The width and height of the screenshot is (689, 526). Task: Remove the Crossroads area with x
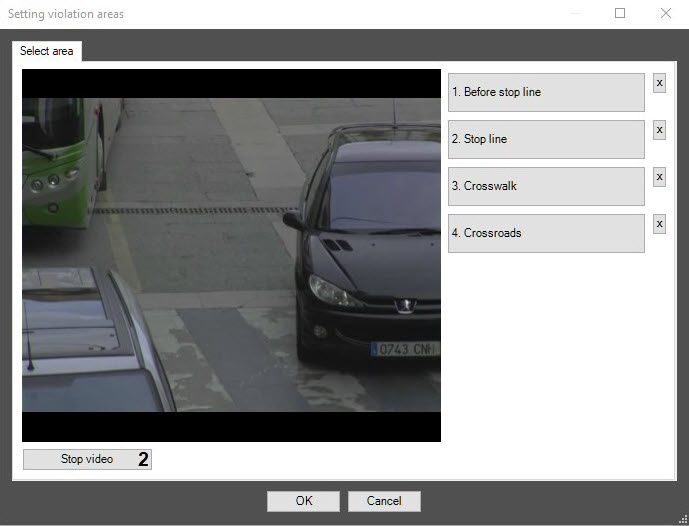click(x=659, y=224)
